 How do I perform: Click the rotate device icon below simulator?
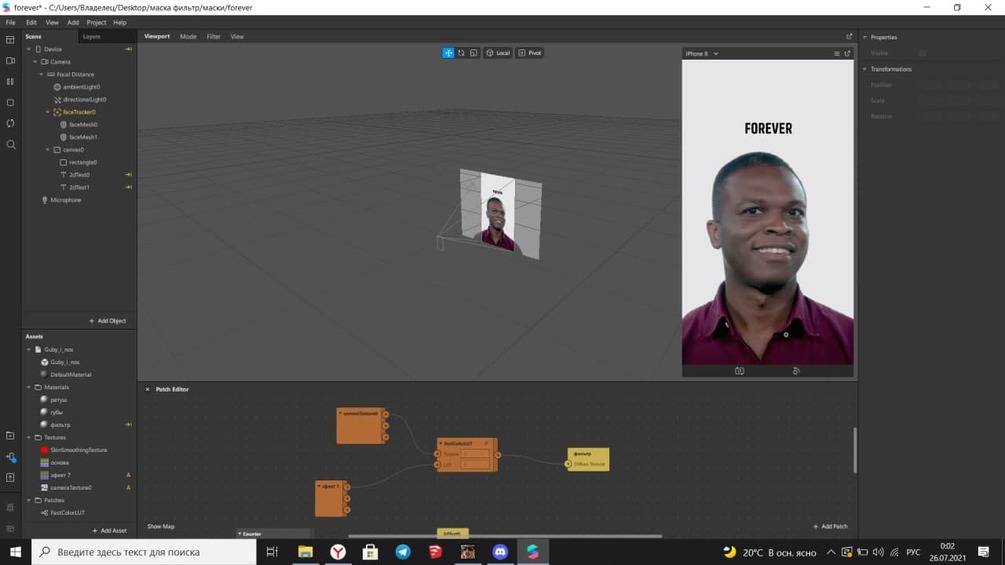796,371
